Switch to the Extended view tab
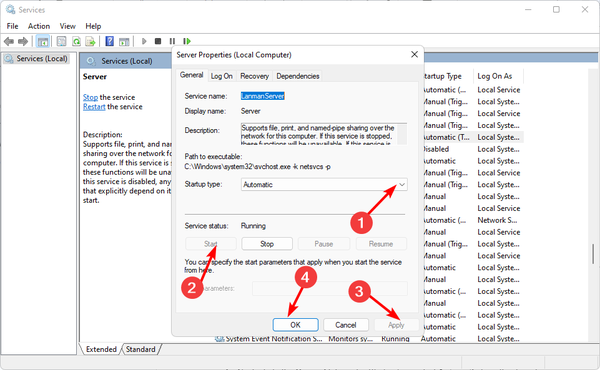Viewport: 600px width, 370px height. 101,349
